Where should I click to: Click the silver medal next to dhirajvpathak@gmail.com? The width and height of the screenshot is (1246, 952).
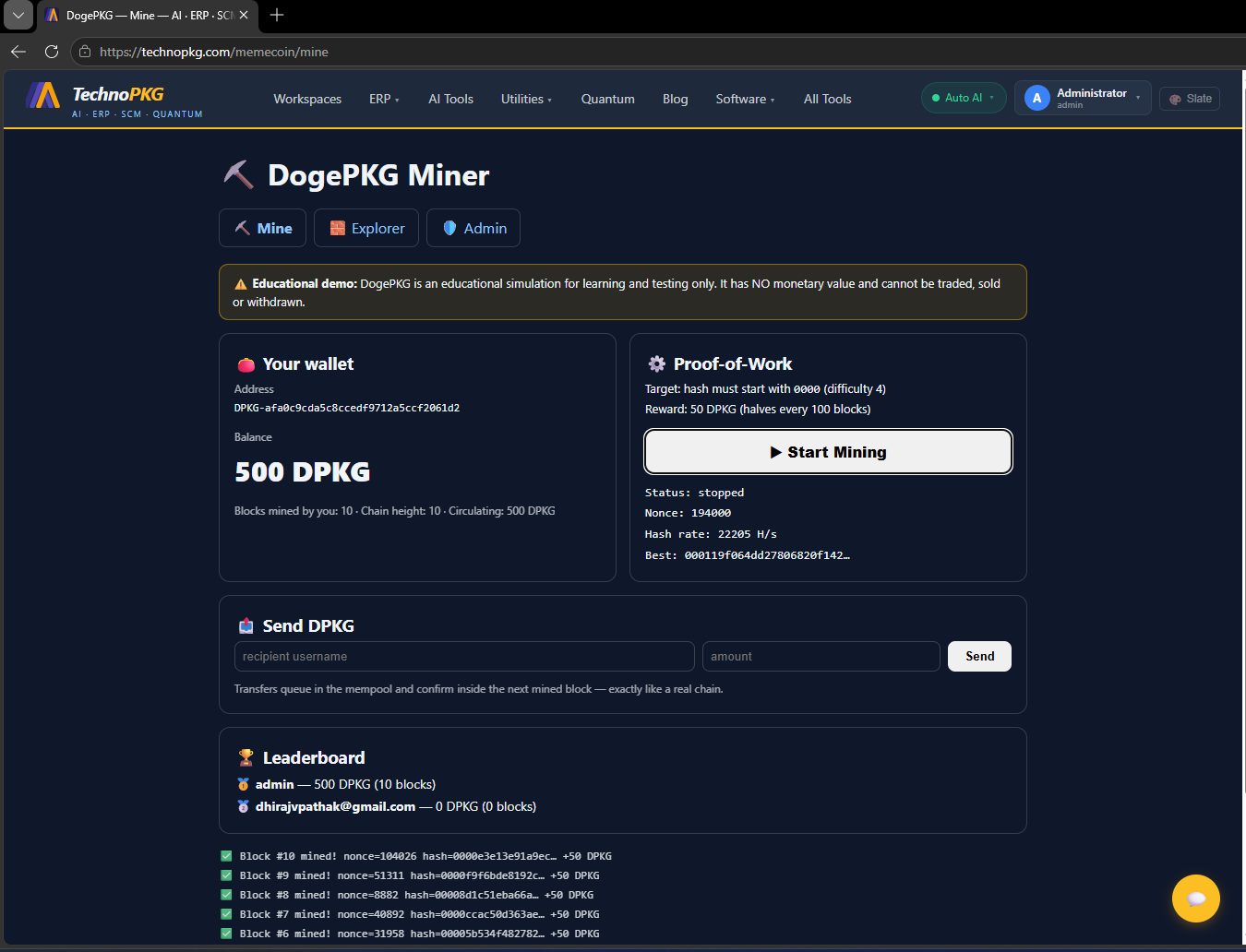pos(243,806)
